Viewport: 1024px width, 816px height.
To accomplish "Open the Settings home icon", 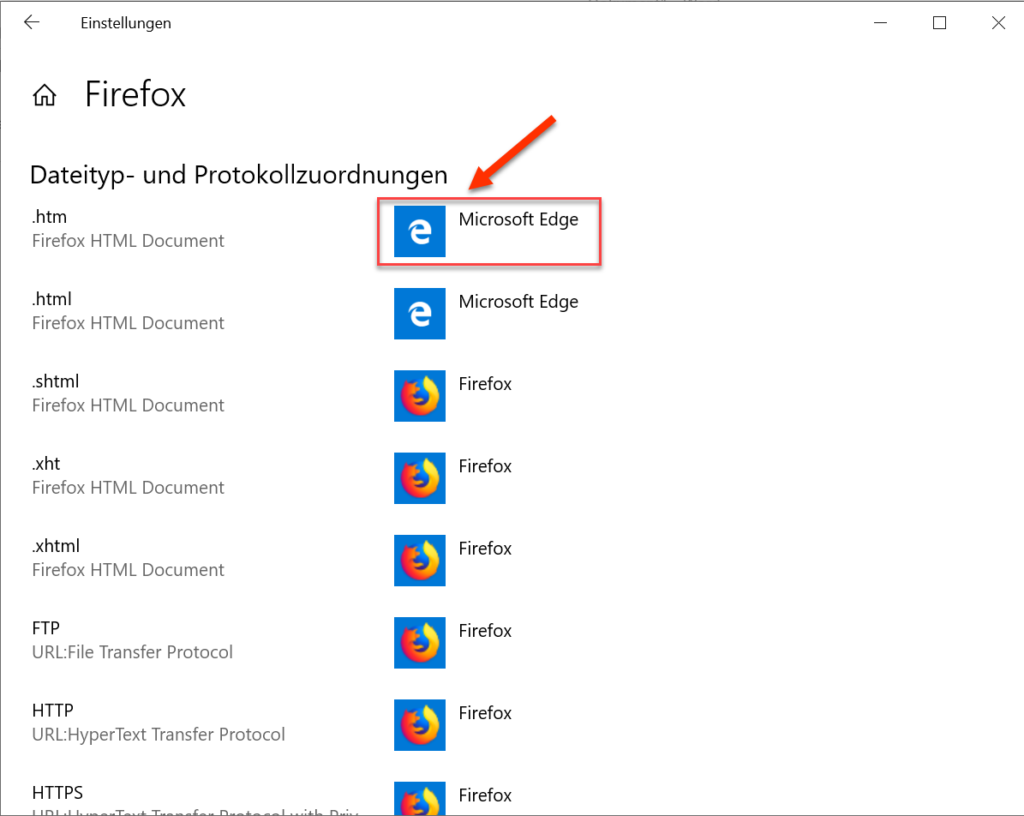I will (44, 95).
